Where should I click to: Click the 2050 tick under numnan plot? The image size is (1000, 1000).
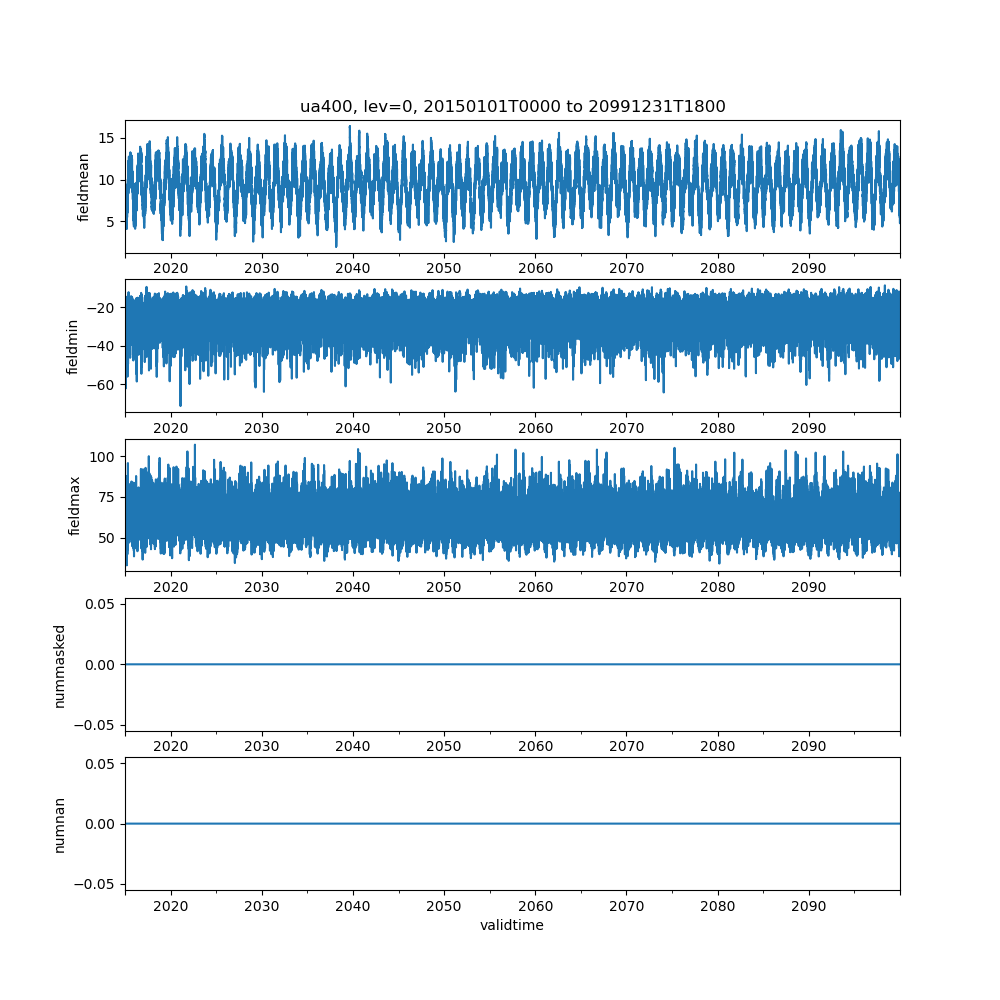pos(444,907)
